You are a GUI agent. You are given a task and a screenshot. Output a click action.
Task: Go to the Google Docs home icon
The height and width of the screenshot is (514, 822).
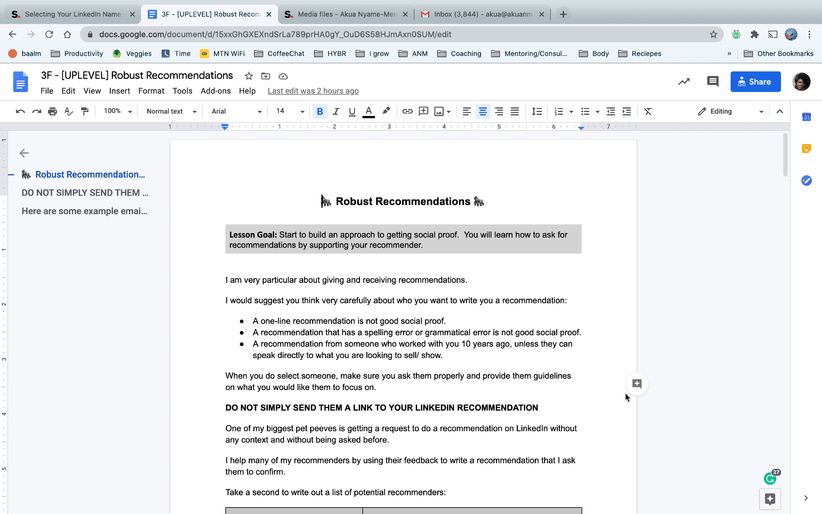click(x=20, y=82)
